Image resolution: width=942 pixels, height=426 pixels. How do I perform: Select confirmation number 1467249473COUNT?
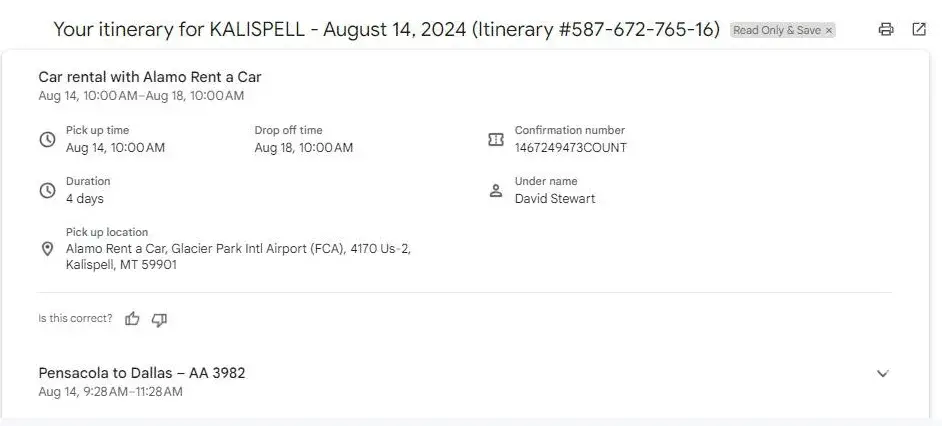point(570,148)
